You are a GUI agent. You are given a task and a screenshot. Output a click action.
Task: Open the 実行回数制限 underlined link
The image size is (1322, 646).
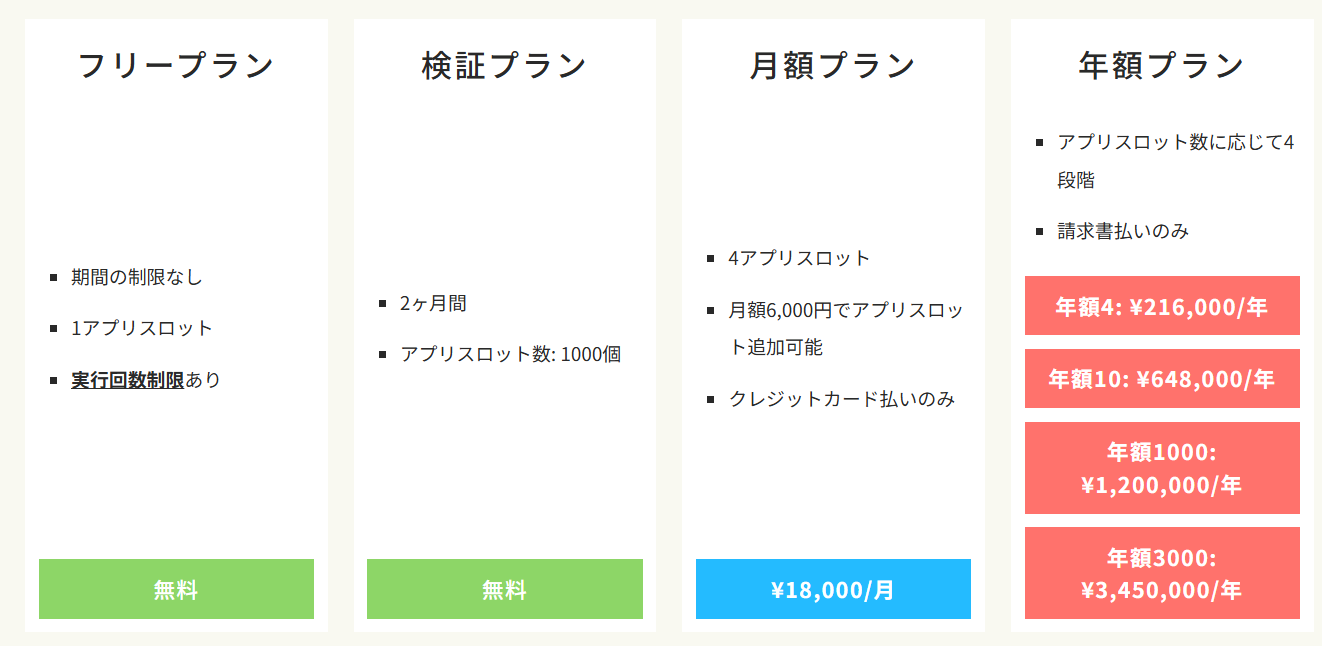(127, 380)
